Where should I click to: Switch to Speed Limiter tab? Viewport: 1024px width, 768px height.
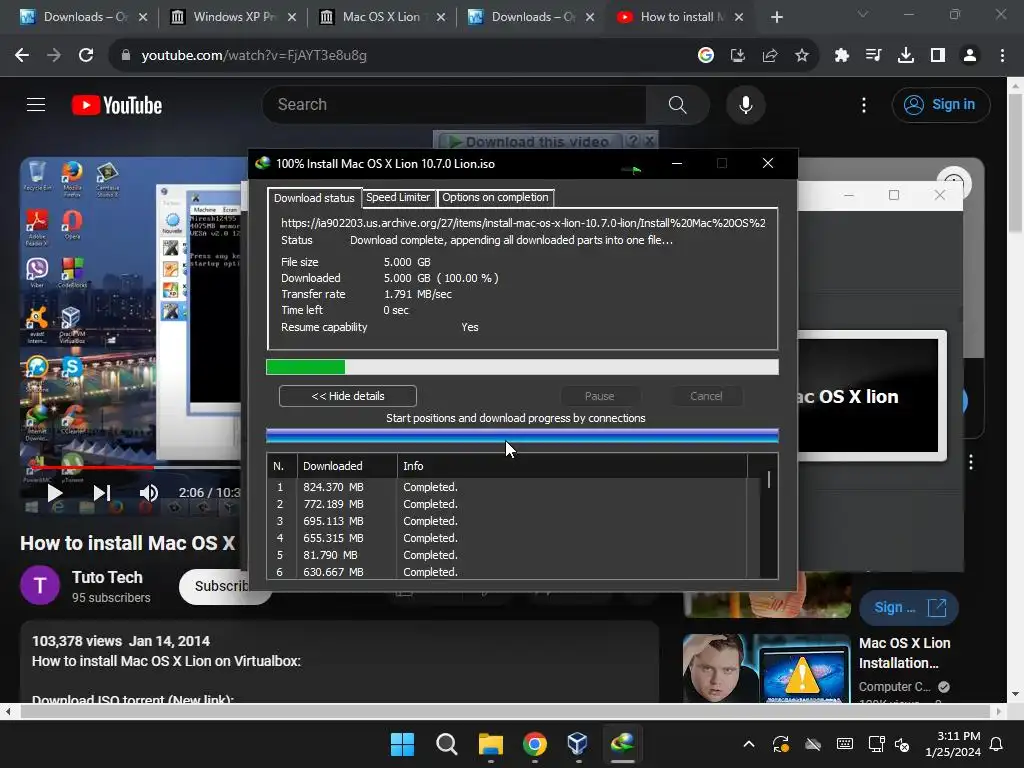(398, 197)
